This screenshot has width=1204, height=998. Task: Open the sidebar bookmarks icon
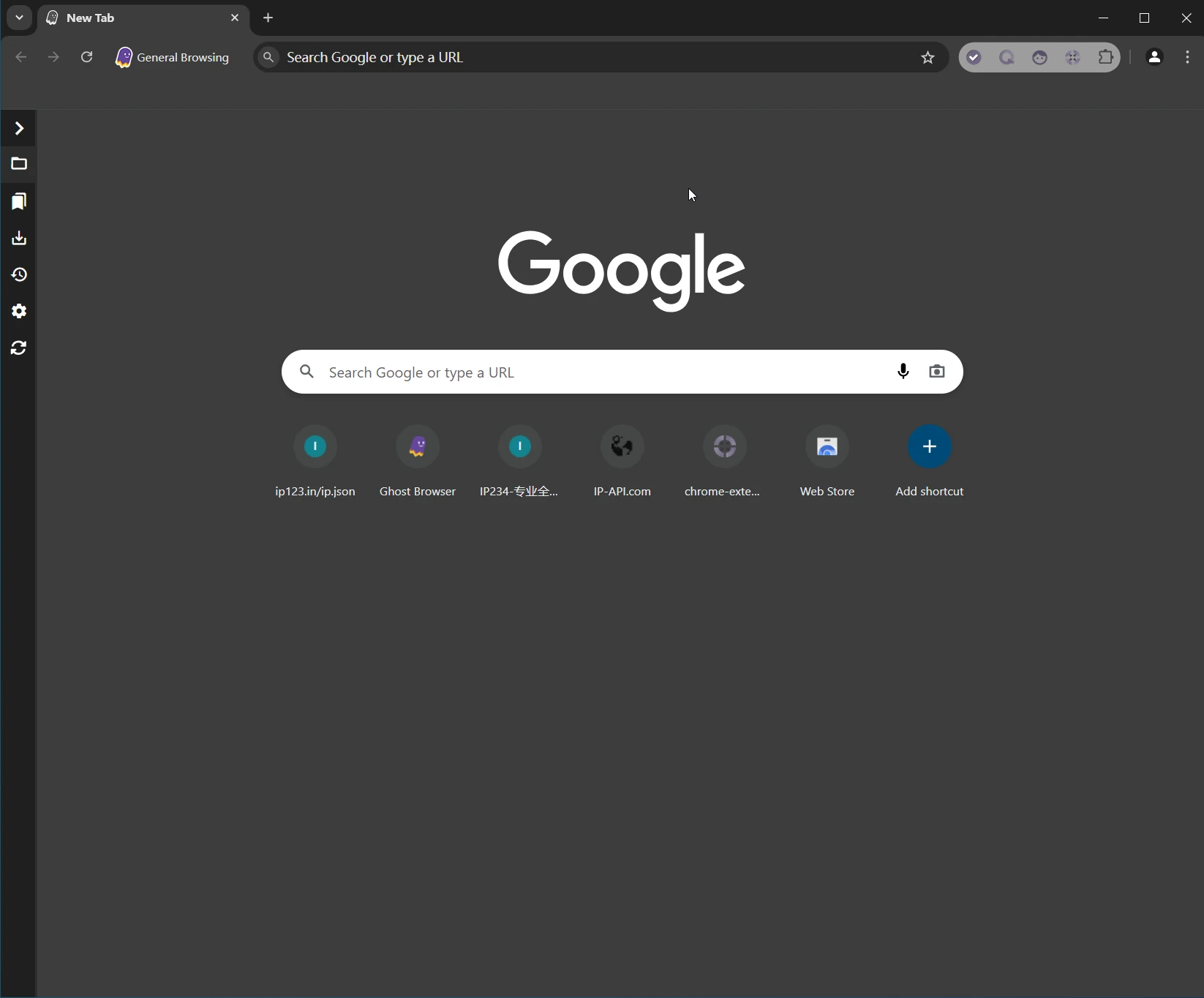(19, 201)
